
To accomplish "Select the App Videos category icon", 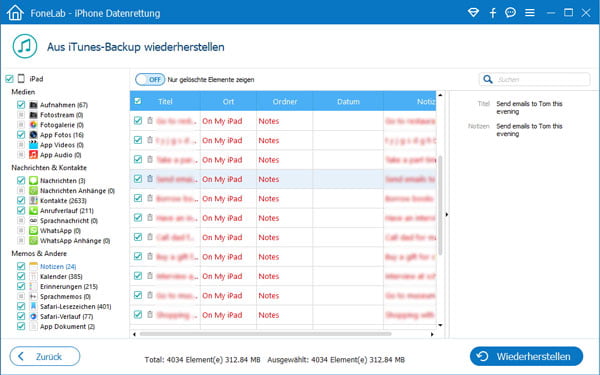I will [x=33, y=145].
